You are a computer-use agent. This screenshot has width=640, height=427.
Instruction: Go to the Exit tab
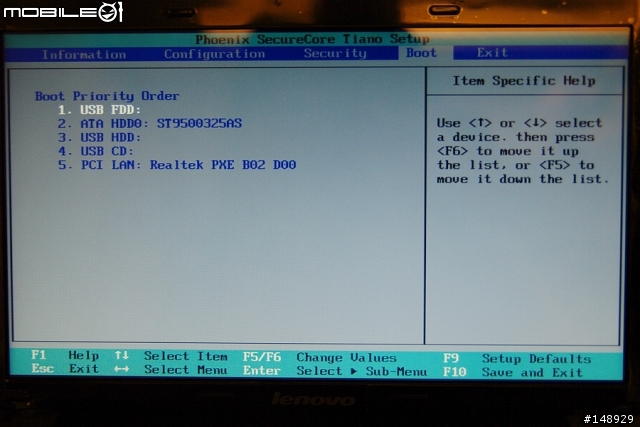tap(492, 52)
